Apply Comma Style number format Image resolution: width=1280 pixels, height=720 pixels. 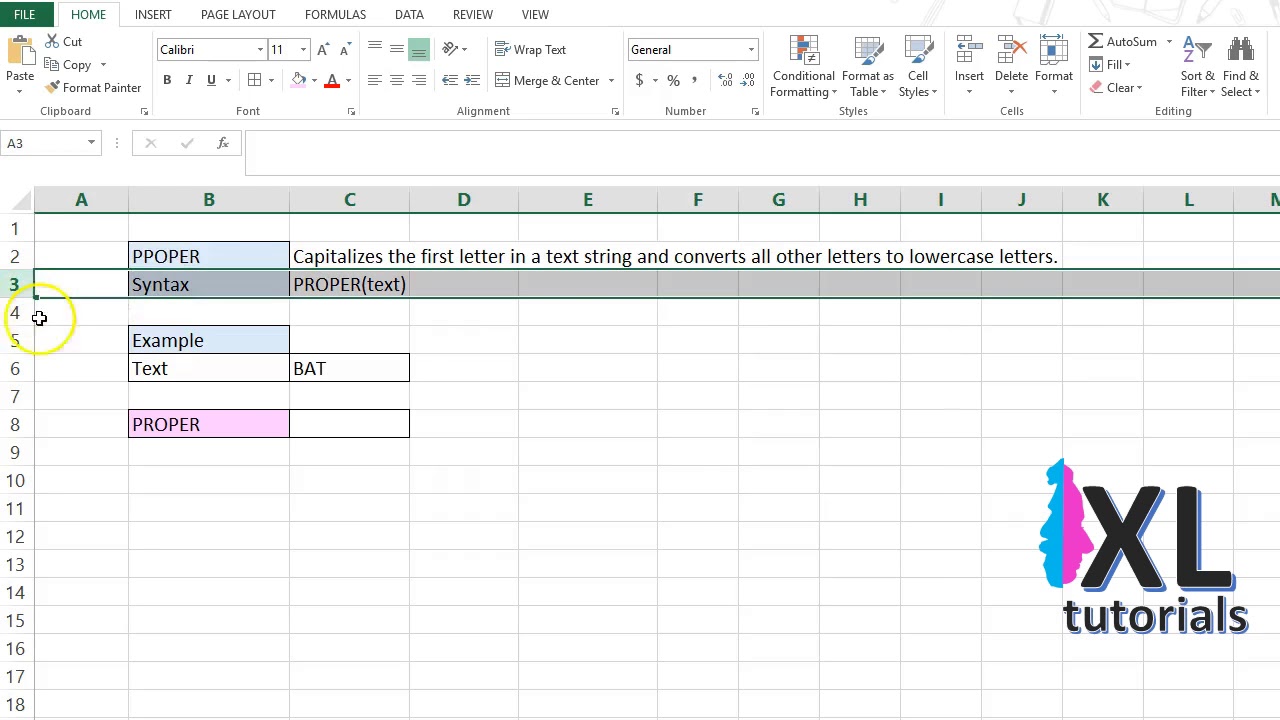(x=695, y=81)
